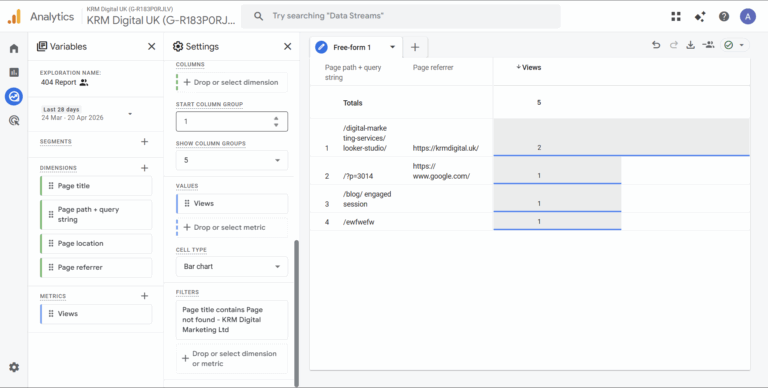The width and height of the screenshot is (768, 388).
Task: Click the Google Analytics logo
Action: point(14,17)
